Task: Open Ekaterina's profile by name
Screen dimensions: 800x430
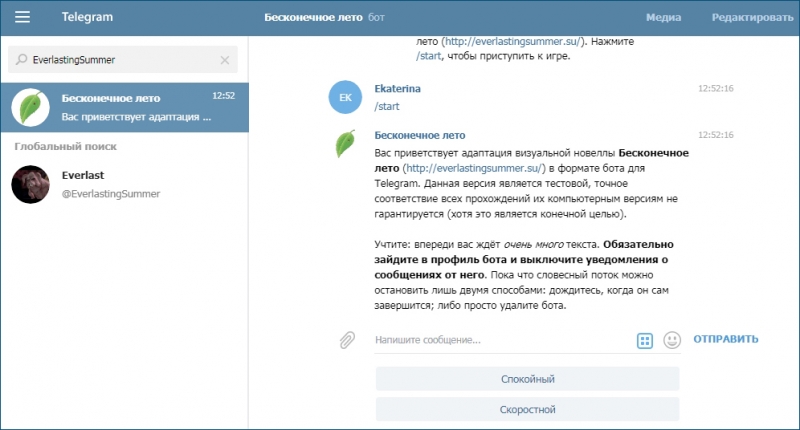Action: (397, 88)
